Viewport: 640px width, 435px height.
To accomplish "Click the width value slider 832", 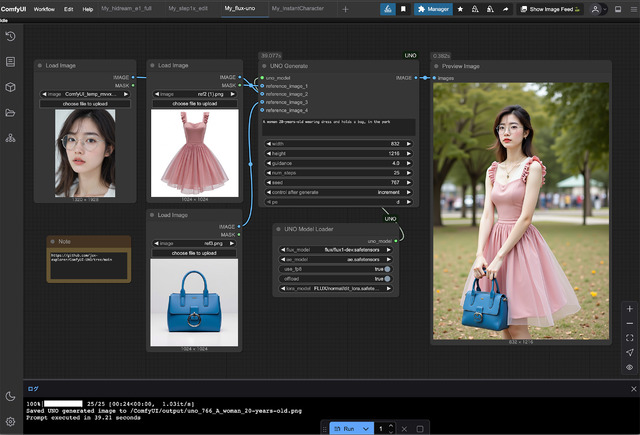I will click(x=338, y=144).
